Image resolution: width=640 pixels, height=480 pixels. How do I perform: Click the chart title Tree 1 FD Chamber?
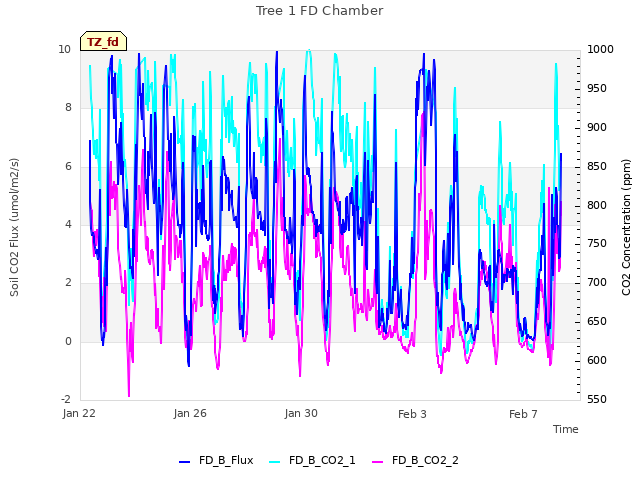320,11
